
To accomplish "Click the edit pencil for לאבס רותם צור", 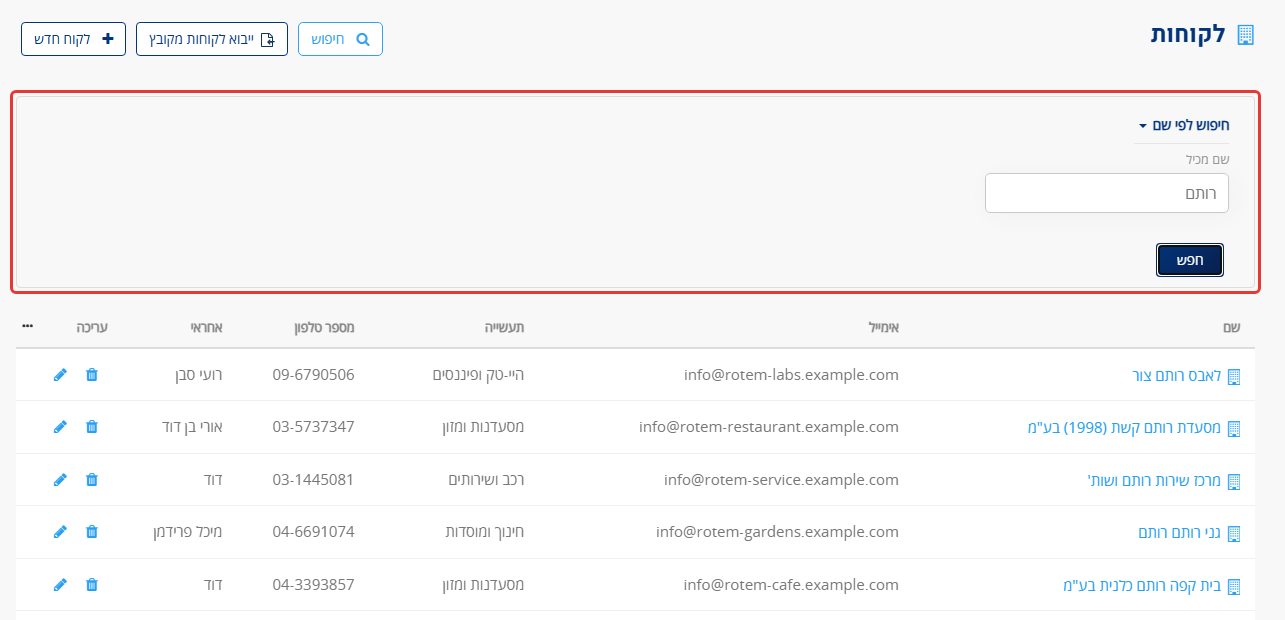I will click(x=60, y=374).
